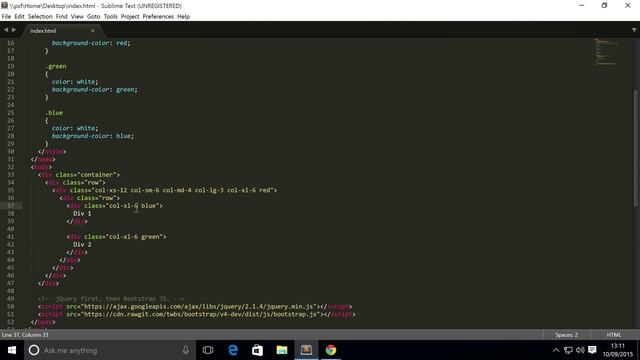Click the col-xl-6 green class line

(116, 237)
